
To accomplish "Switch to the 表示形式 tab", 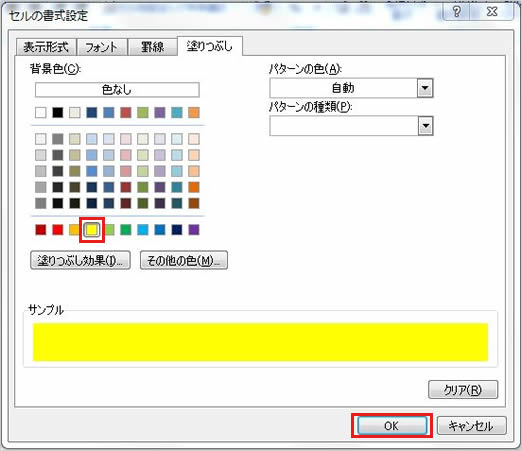I will coord(46,47).
